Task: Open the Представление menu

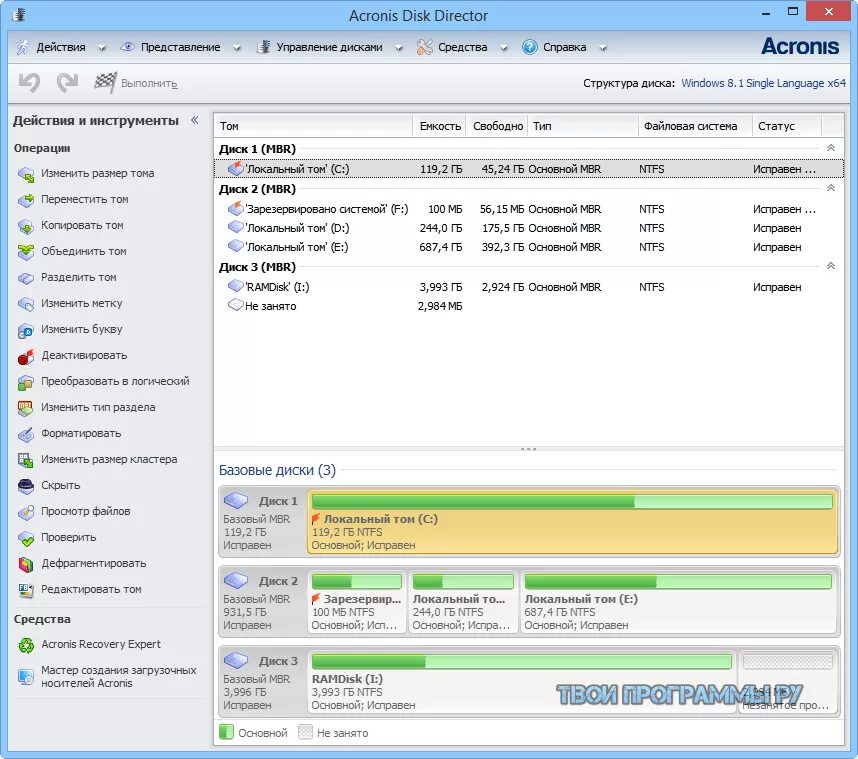Action: point(181,48)
